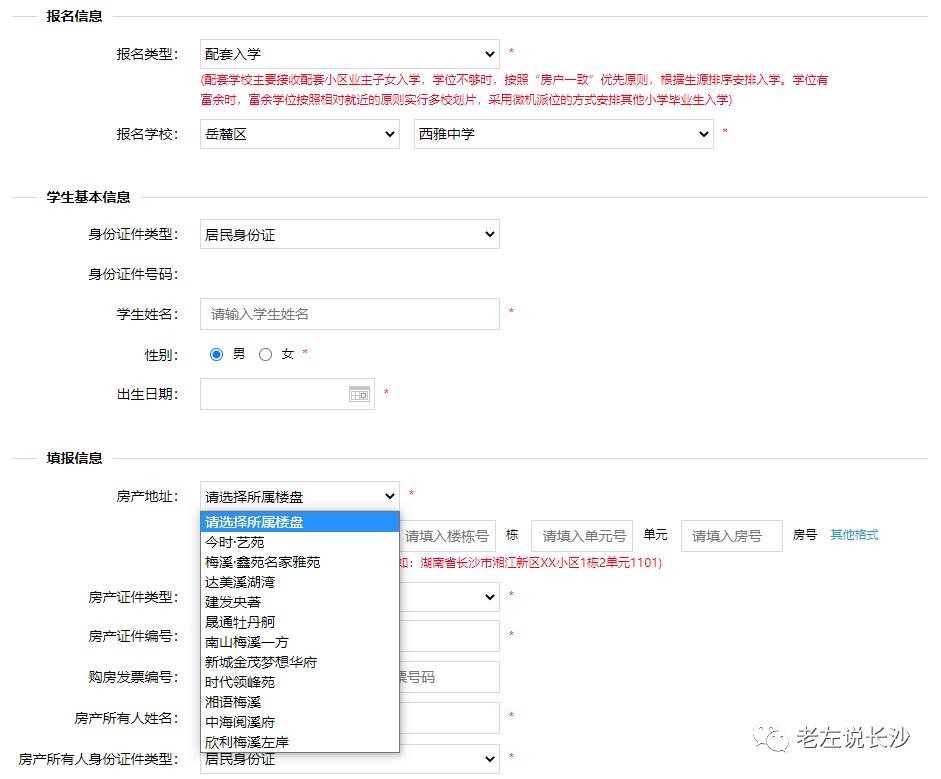Viewport: 941px width, 779px height.
Task: Select 南山梅溪一方 option
Action: (247, 642)
